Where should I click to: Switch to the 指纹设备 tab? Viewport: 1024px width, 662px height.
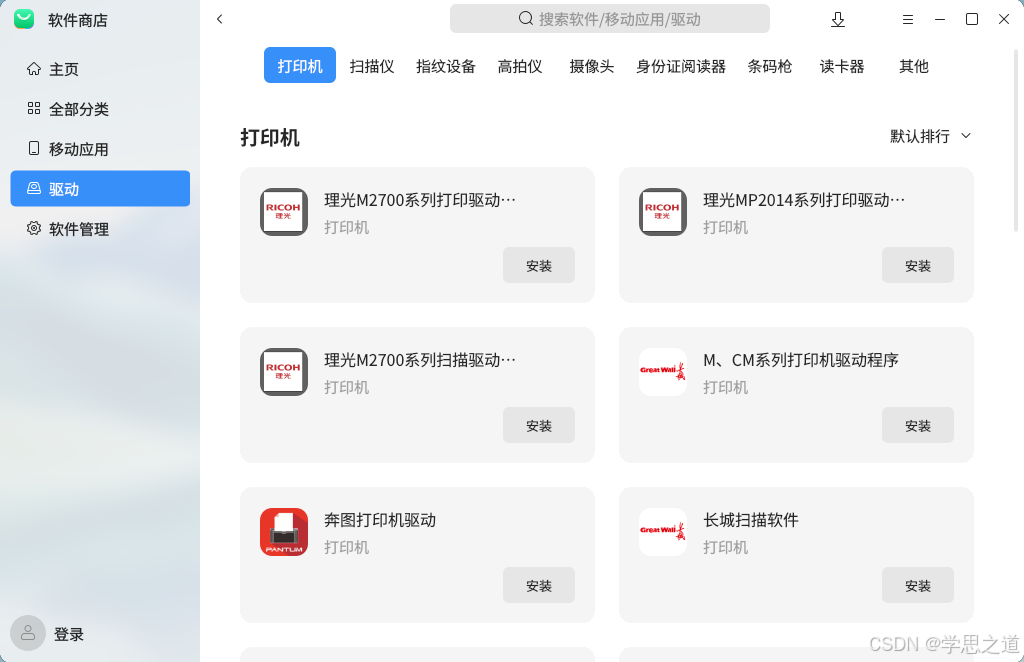tap(446, 66)
